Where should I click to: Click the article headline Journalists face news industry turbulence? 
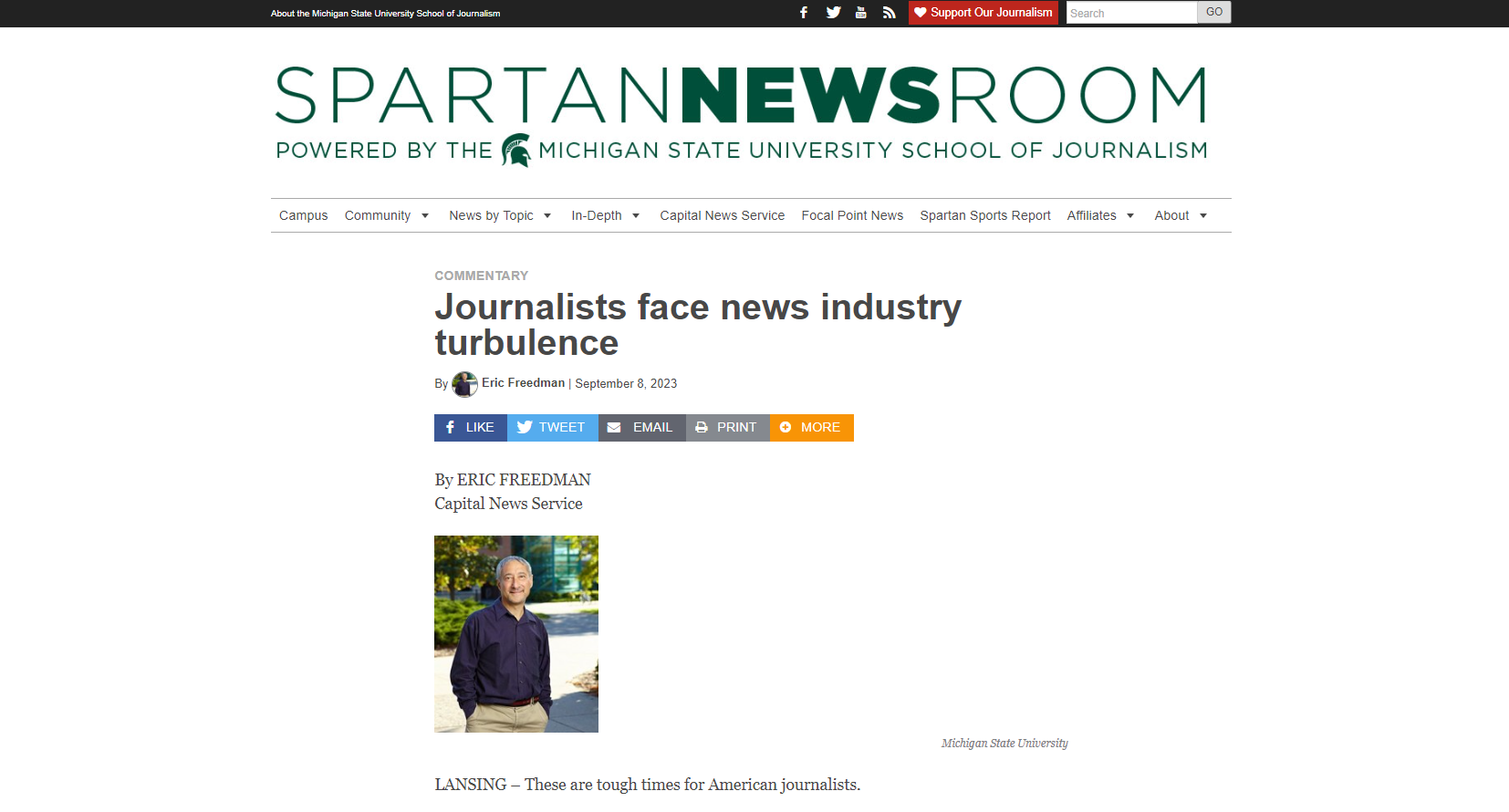pyautogui.click(x=698, y=325)
